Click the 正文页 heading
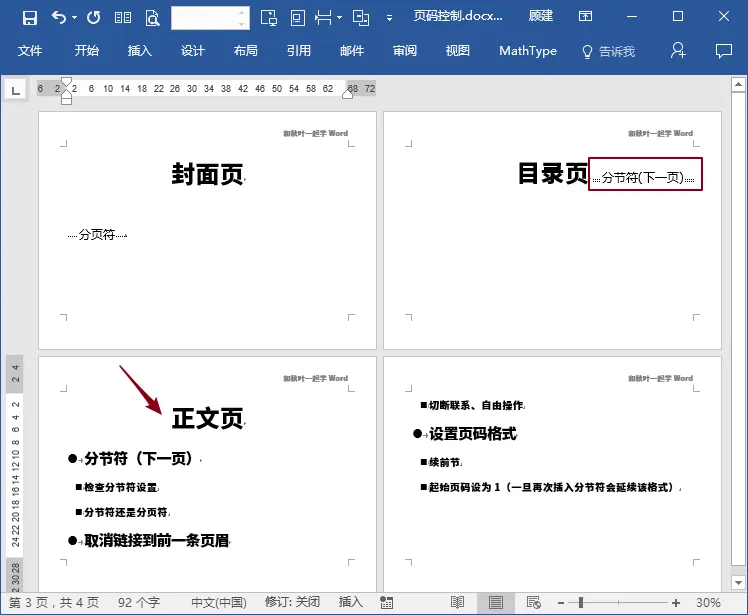Screen dimensions: 748x615 [208, 418]
